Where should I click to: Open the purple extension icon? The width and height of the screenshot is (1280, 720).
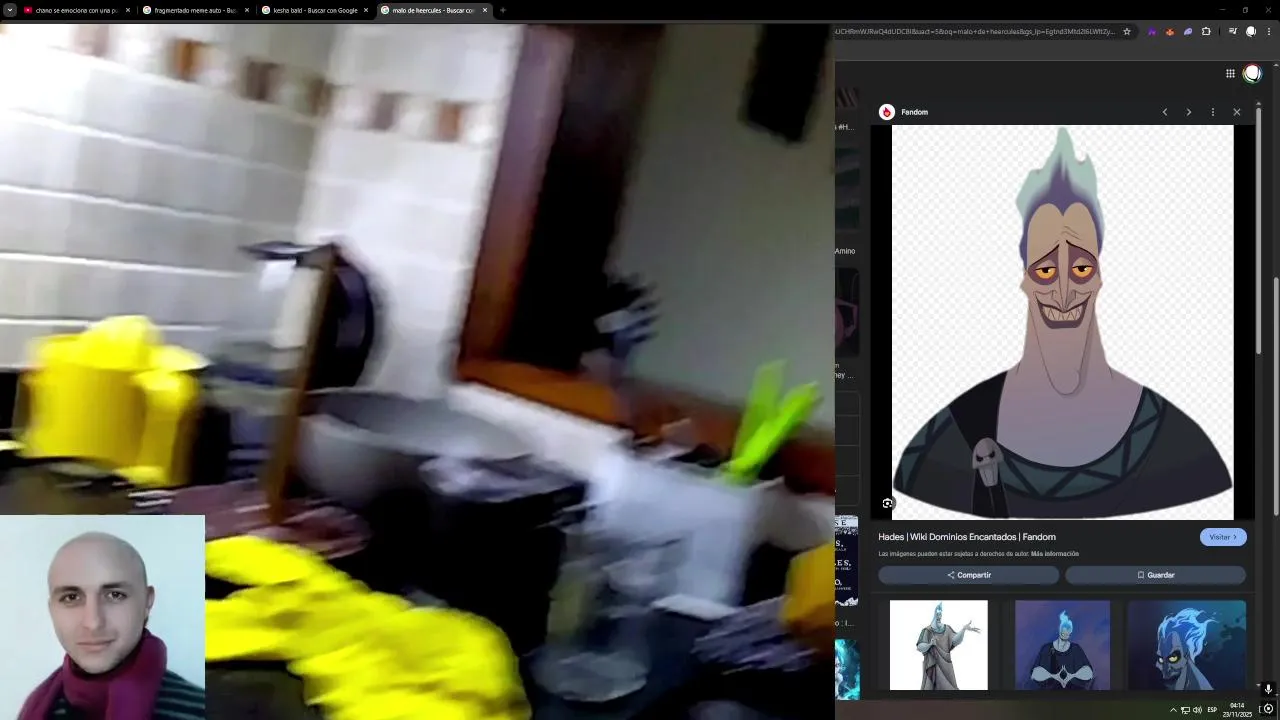pyautogui.click(x=1152, y=31)
